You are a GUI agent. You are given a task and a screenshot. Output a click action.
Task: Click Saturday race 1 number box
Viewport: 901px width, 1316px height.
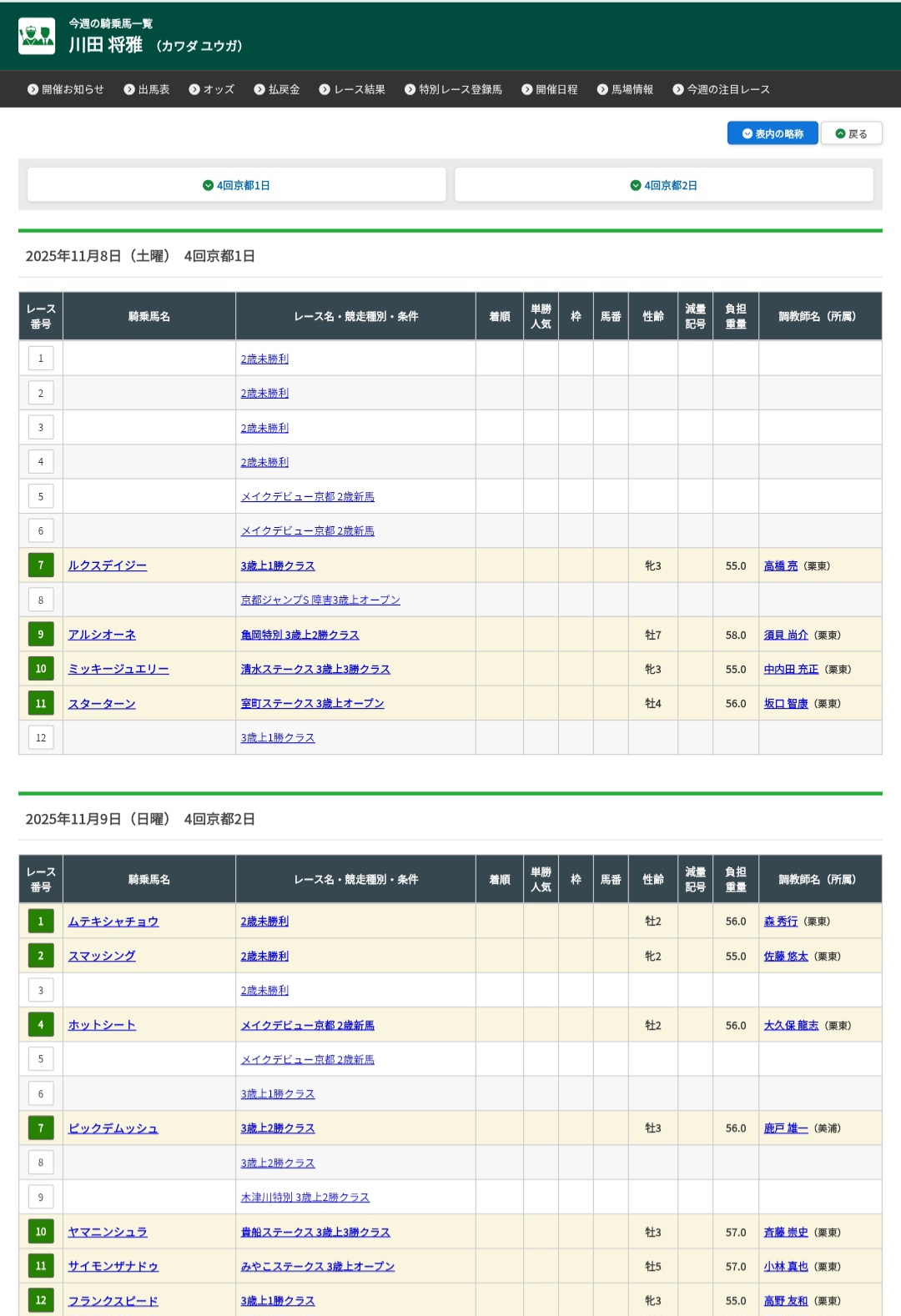[x=41, y=359]
